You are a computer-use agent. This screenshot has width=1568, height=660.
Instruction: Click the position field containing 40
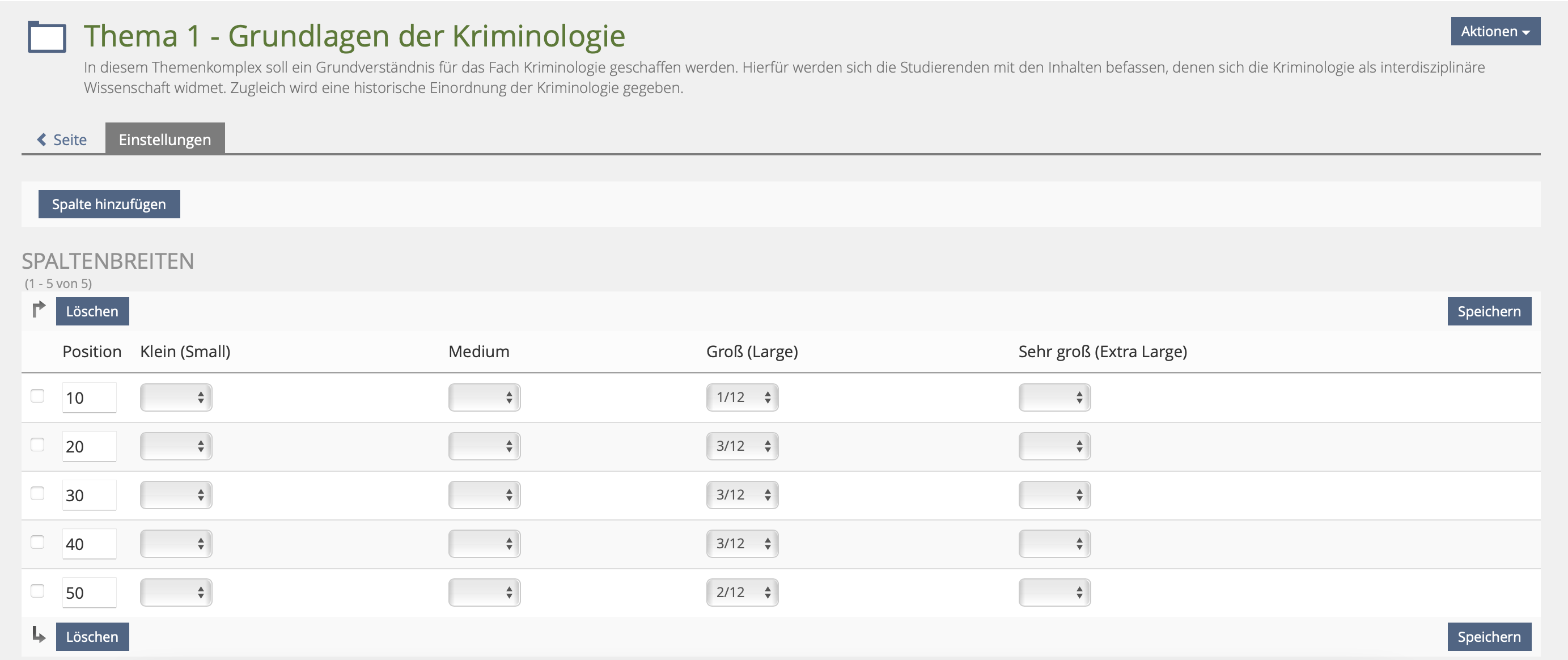click(89, 543)
